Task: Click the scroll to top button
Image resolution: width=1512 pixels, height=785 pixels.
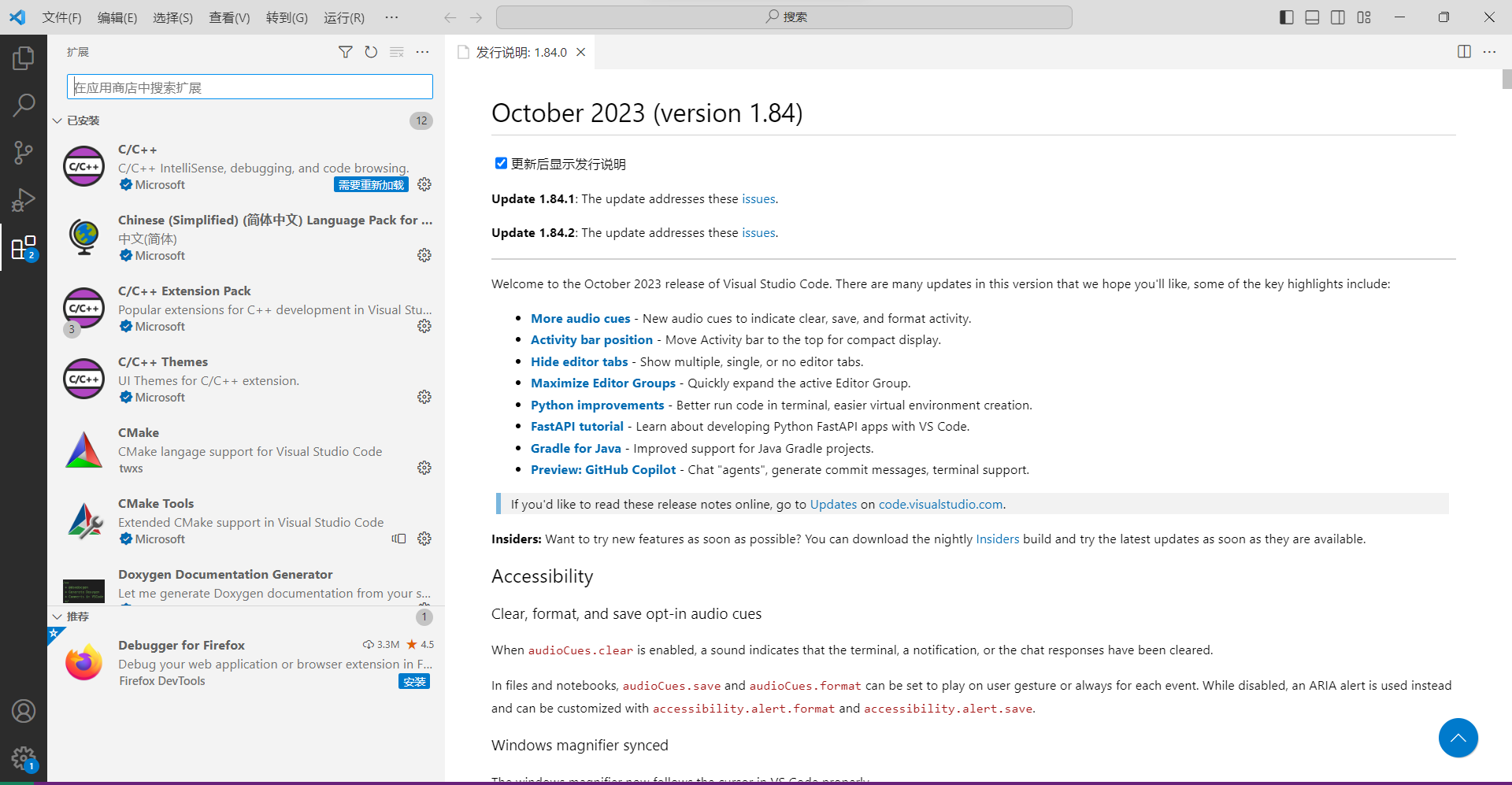Action: (1458, 738)
